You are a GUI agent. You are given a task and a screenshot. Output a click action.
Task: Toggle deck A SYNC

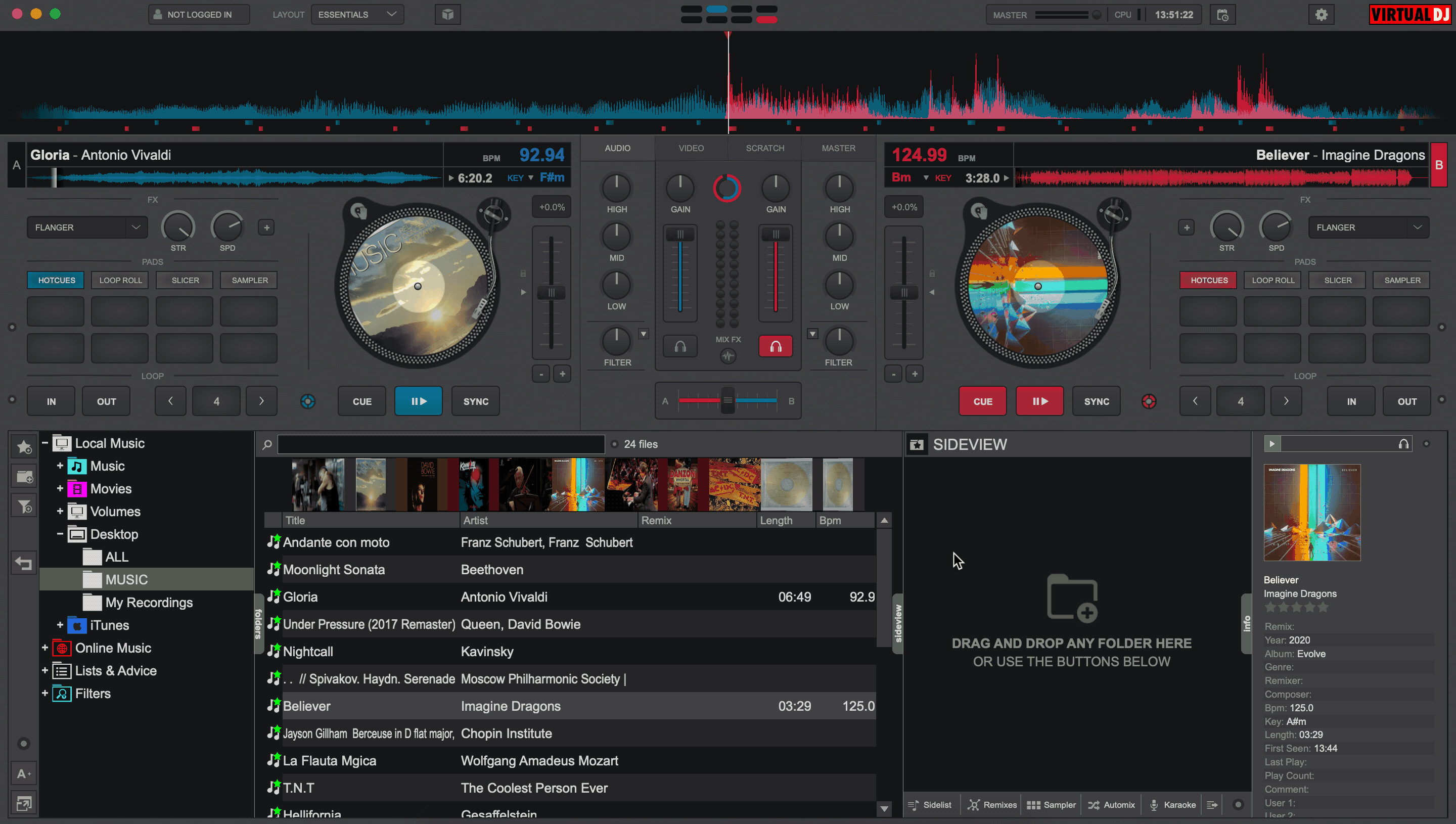coord(475,401)
